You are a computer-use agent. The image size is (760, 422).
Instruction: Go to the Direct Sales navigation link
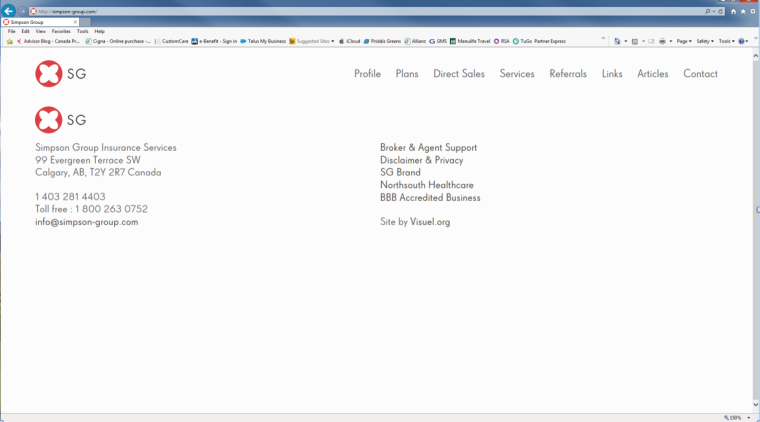point(459,74)
